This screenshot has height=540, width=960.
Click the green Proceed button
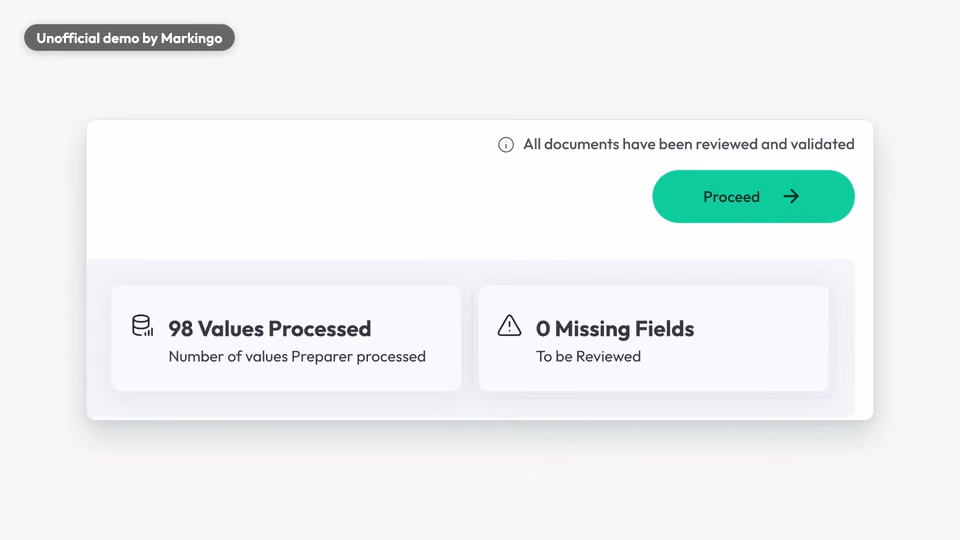pyautogui.click(x=753, y=197)
